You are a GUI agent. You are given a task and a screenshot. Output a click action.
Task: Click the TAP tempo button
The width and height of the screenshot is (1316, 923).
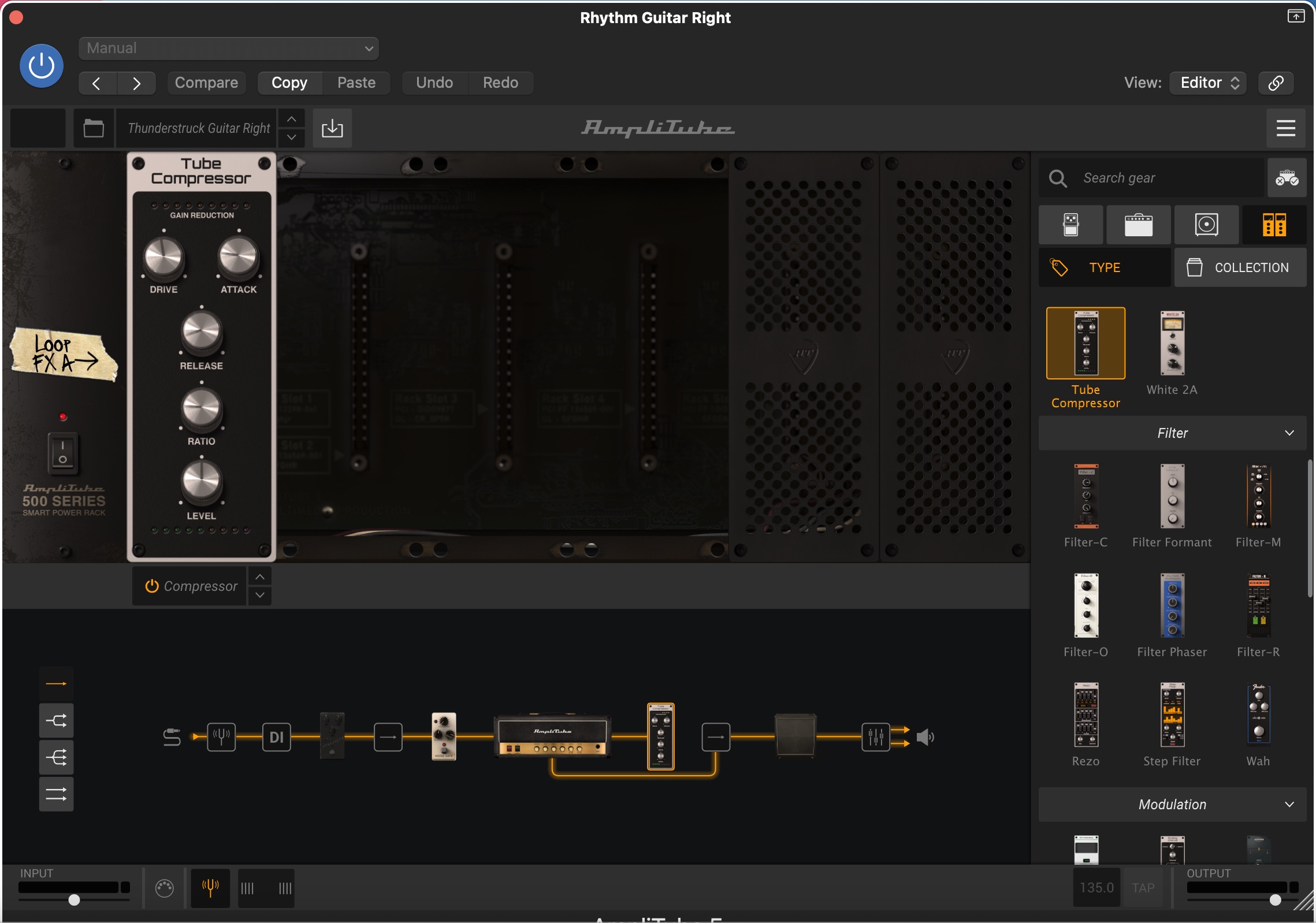(x=1143, y=888)
